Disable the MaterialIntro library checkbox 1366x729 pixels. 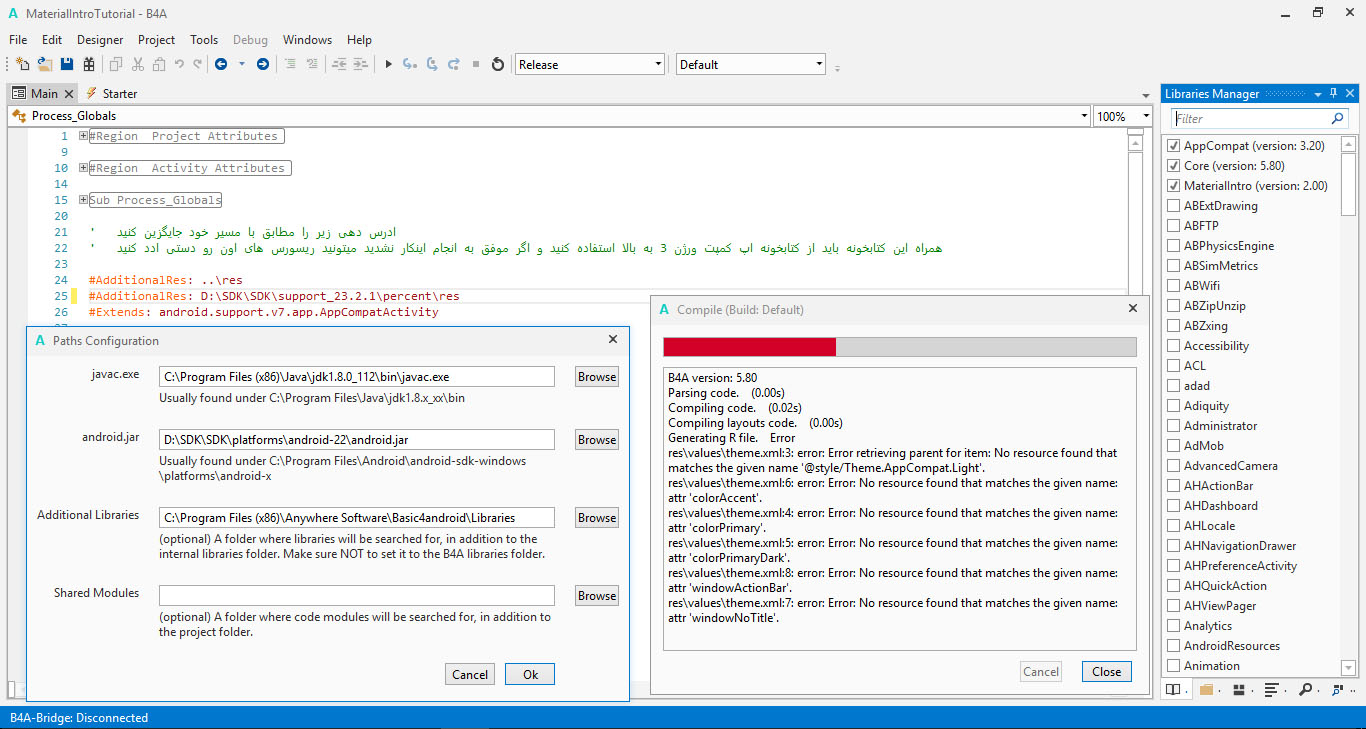point(1174,186)
